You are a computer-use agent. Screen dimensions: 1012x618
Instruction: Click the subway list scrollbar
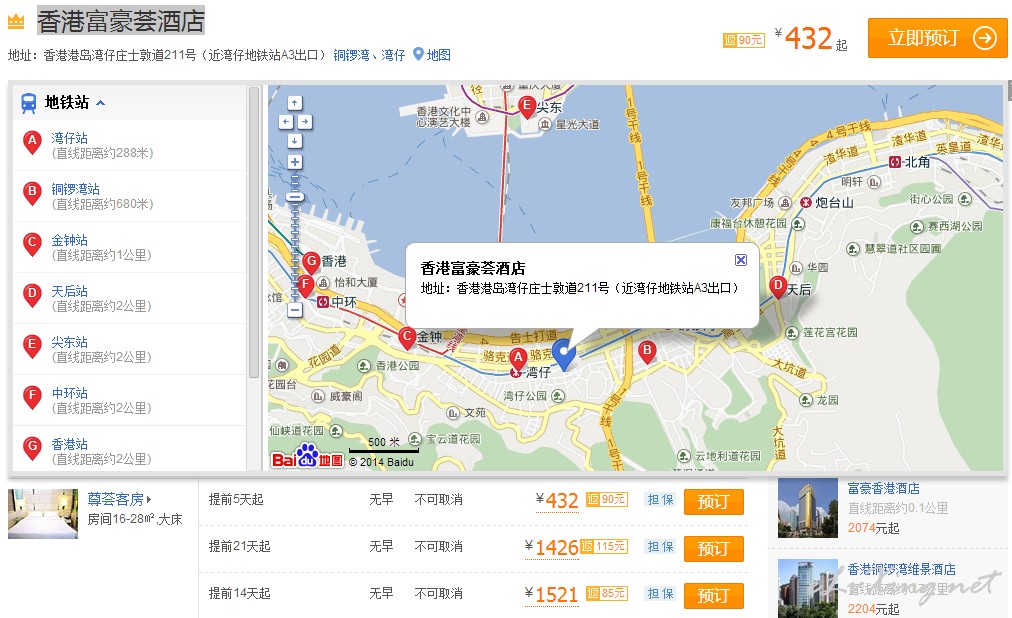[x=254, y=232]
